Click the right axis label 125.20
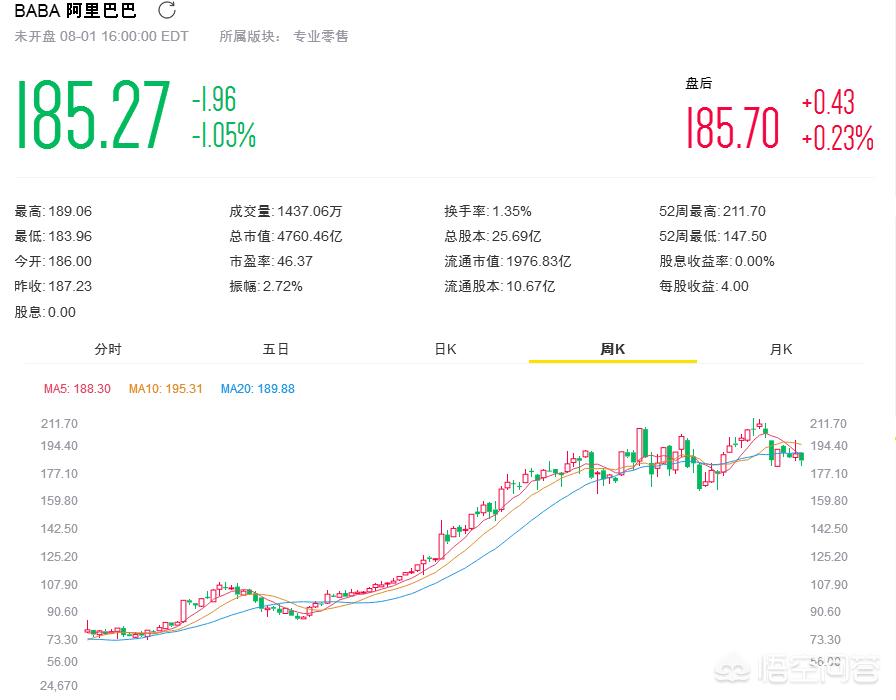 (829, 557)
